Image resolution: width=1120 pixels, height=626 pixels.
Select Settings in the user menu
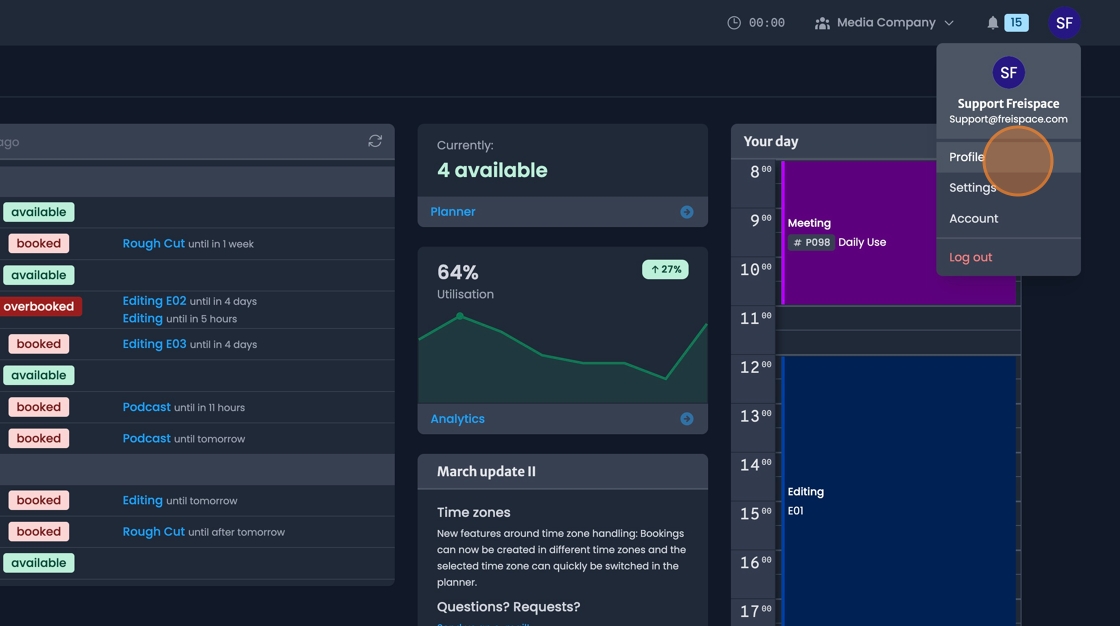click(972, 188)
